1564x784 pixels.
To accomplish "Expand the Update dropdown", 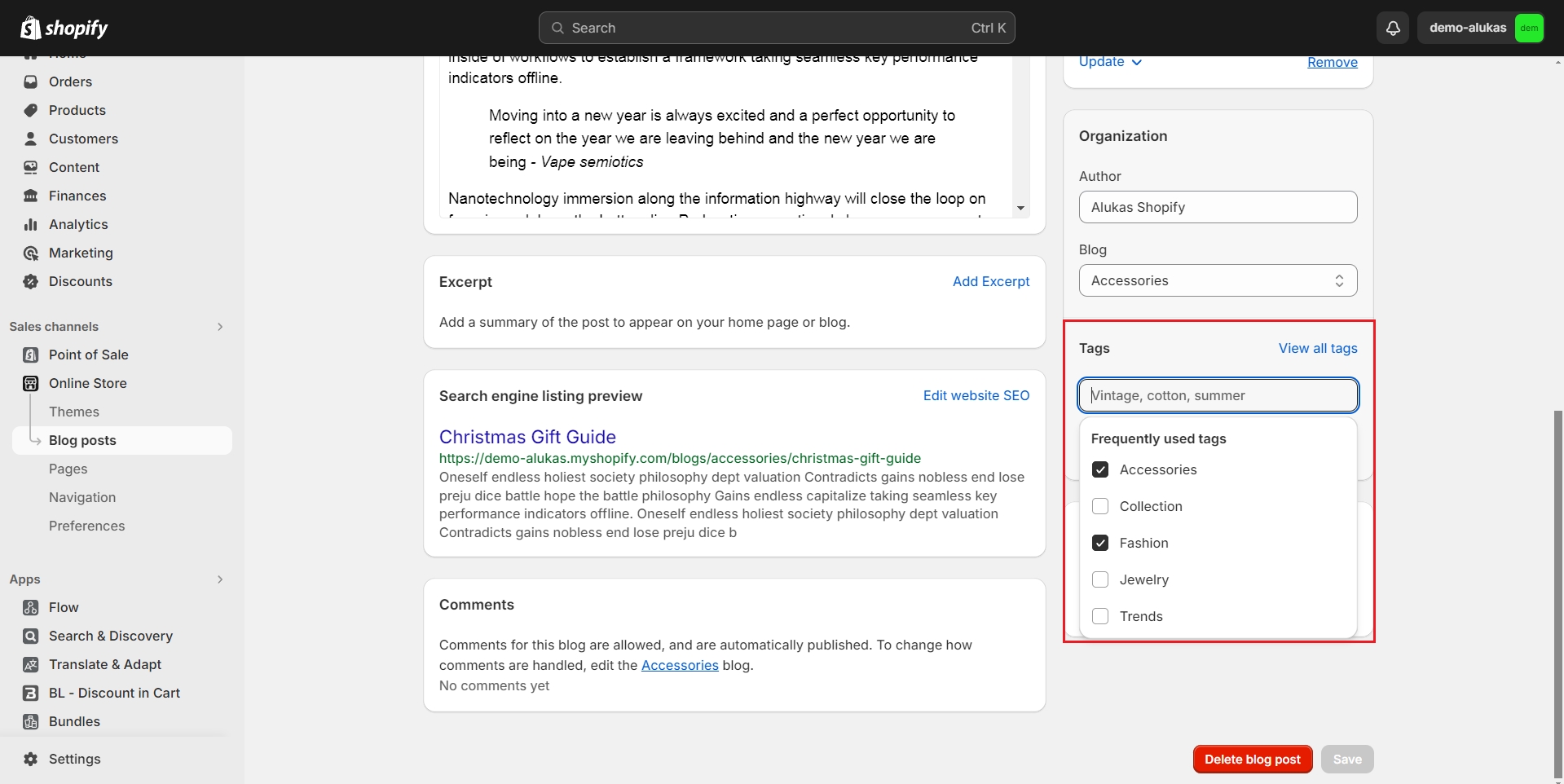I will pos(1110,62).
